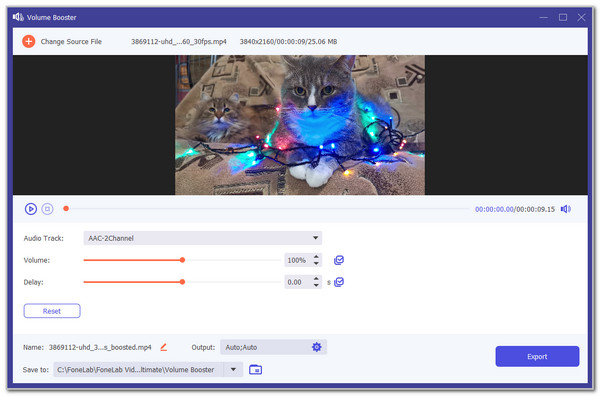The height and width of the screenshot is (396, 600).
Task: Click the Delay value field
Action: tap(298, 282)
